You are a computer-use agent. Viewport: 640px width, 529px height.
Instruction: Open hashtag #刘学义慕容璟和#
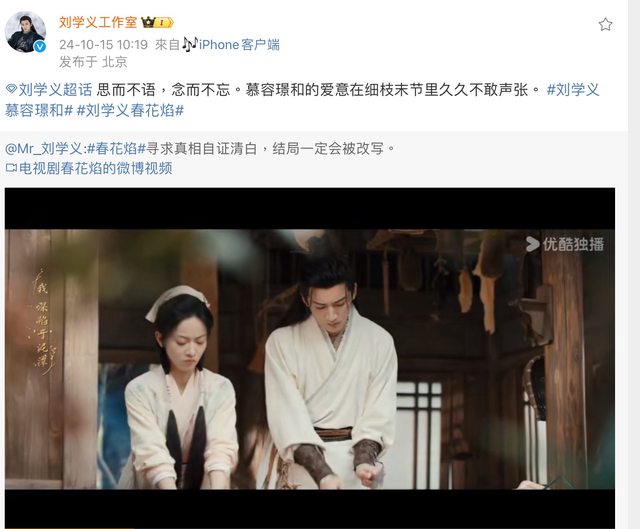(302, 100)
